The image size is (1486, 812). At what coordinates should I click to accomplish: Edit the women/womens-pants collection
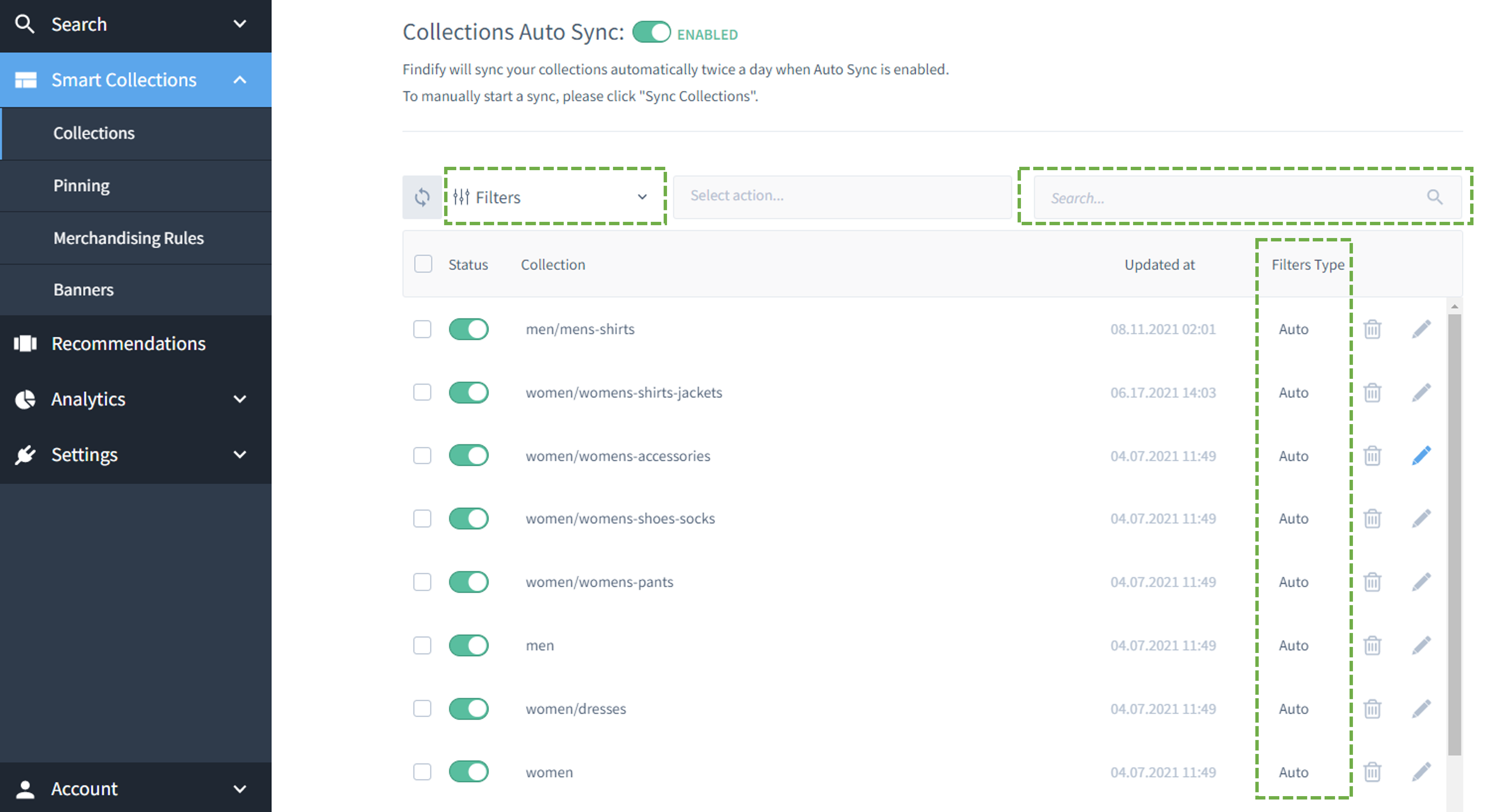pos(1421,582)
